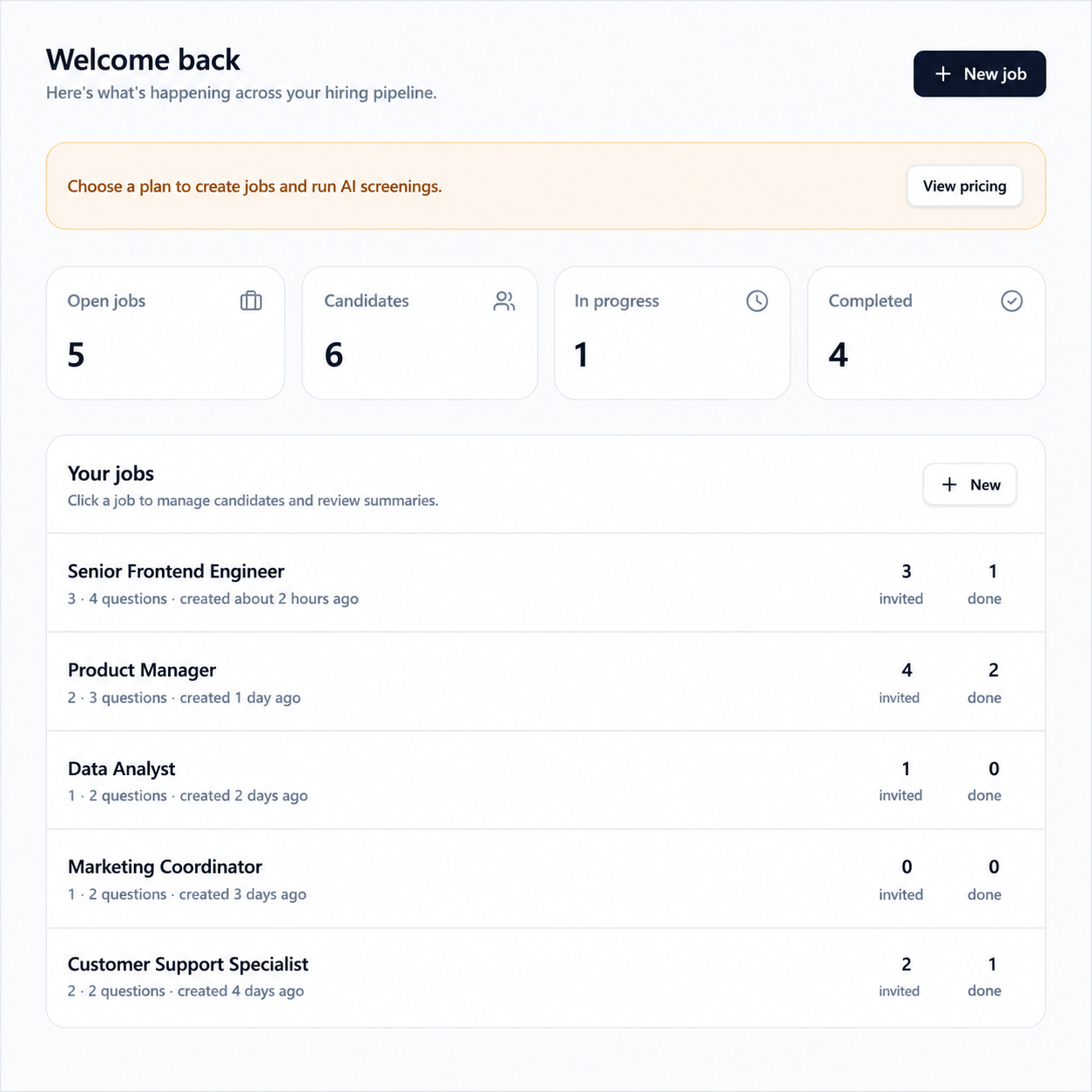Click the briefcase icon in Open jobs card

[x=251, y=301]
